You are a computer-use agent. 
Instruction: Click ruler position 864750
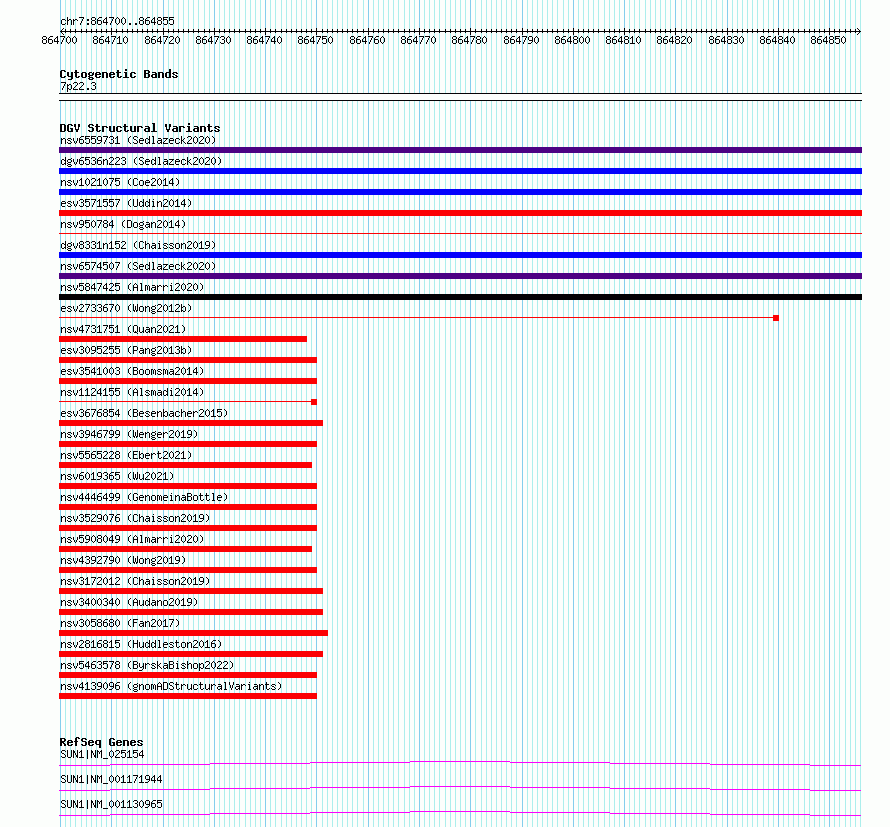pyautogui.click(x=316, y=40)
